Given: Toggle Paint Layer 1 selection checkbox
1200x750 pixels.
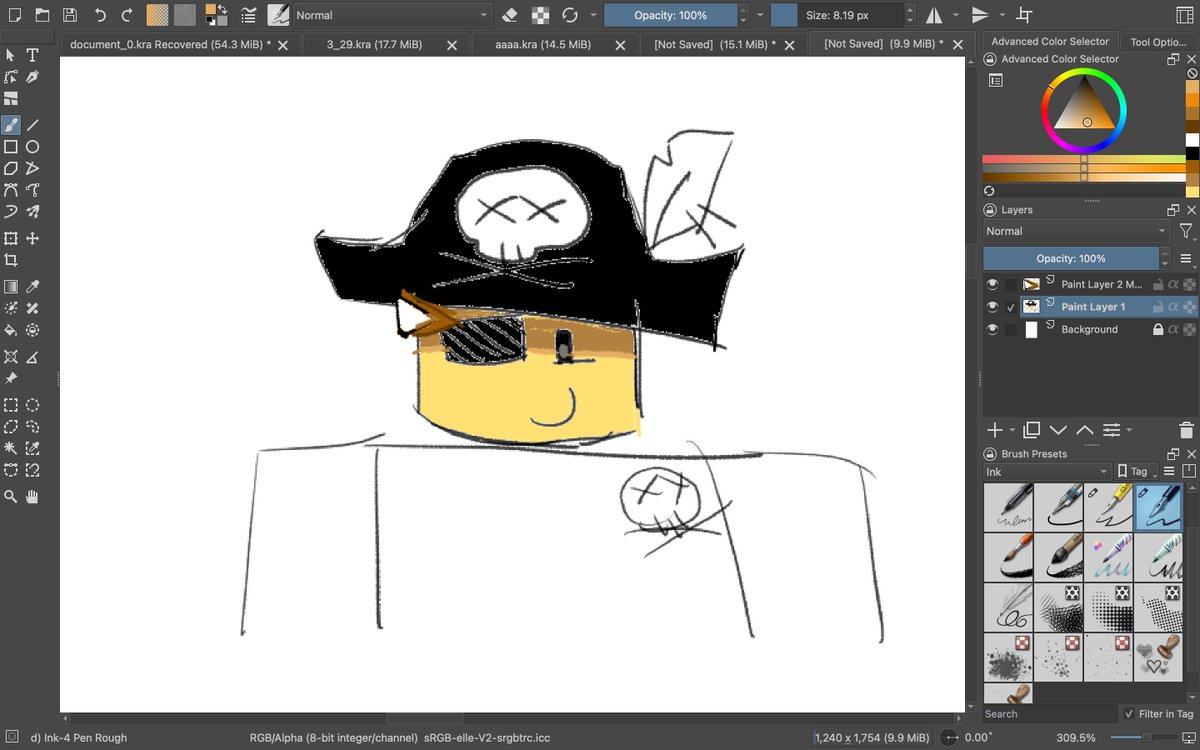Looking at the screenshot, I should pos(1011,307).
